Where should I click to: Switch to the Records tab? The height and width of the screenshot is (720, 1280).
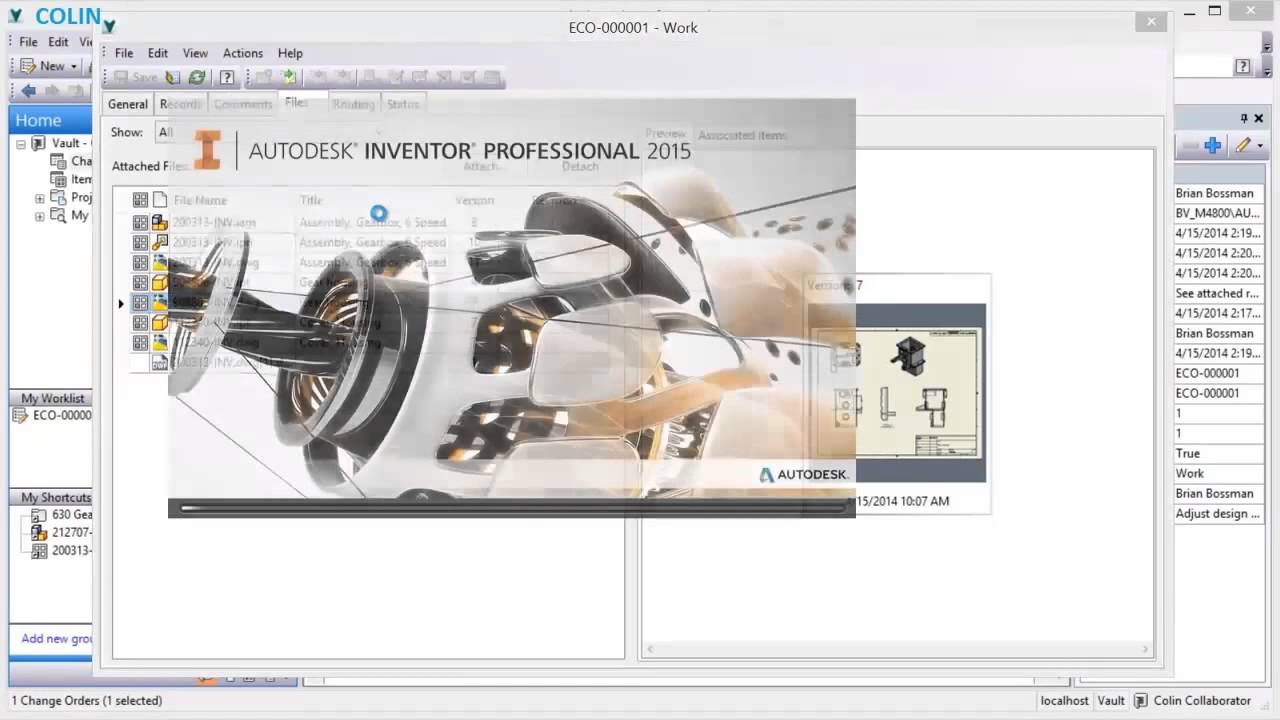(x=180, y=104)
